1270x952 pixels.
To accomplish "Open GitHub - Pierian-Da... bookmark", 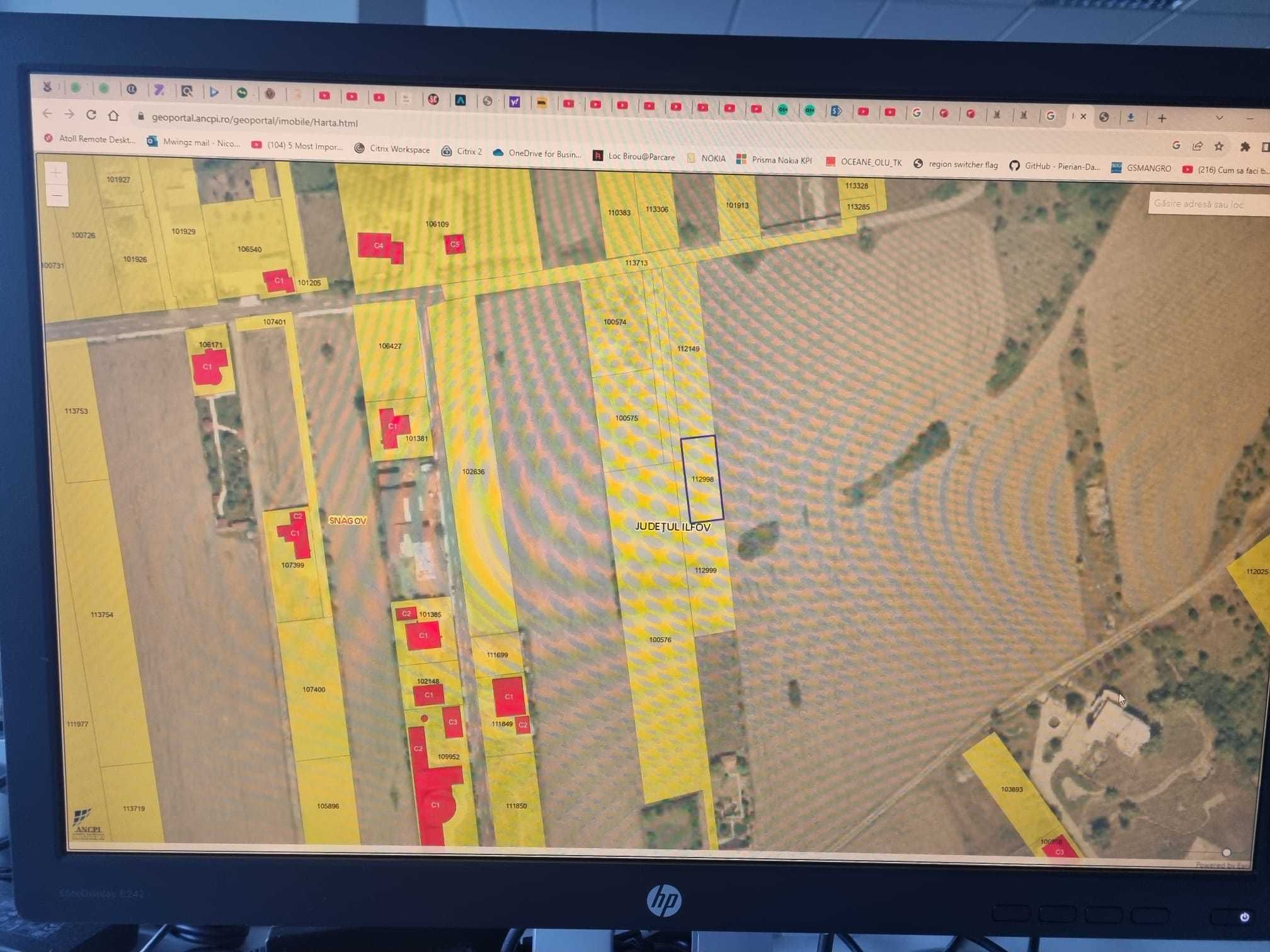I will point(1055,166).
